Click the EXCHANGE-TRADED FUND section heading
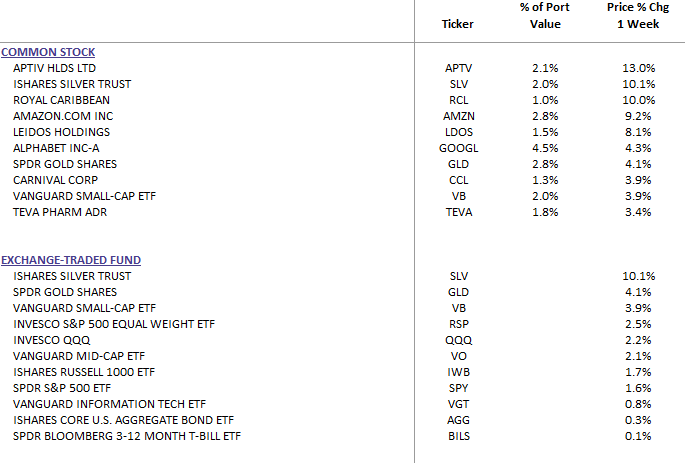 click(66, 260)
